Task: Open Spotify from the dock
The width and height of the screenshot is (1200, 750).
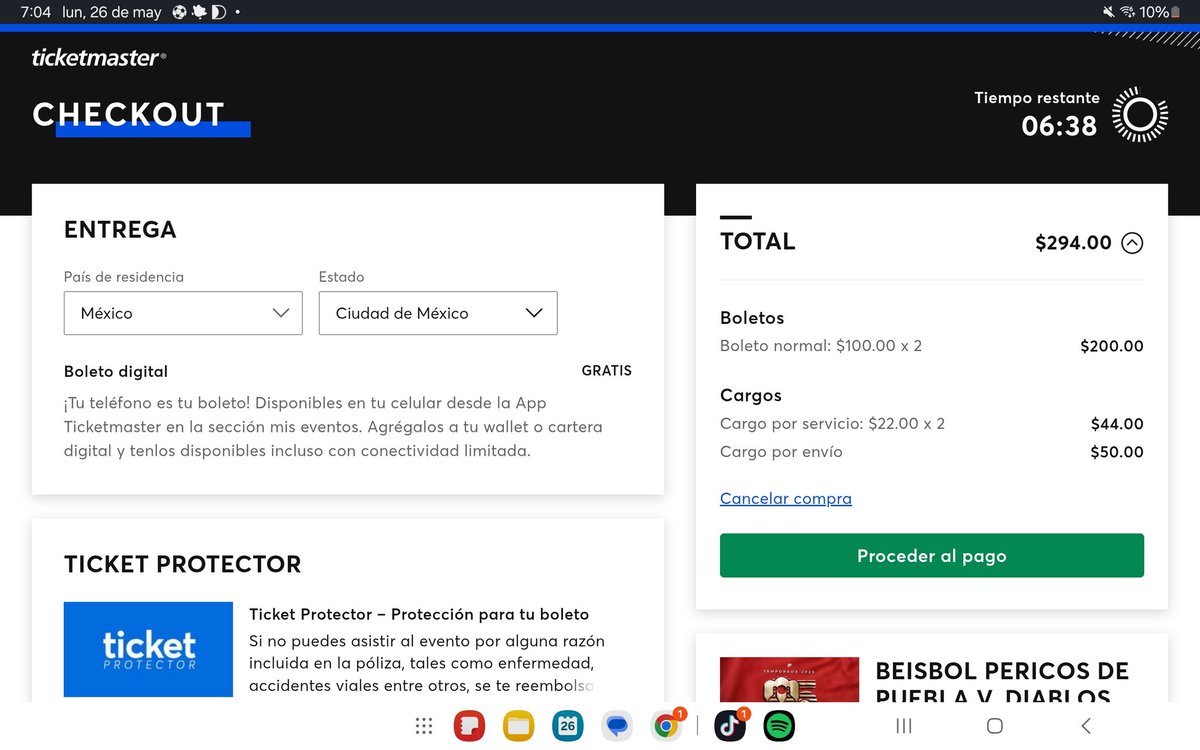Action: [x=779, y=726]
